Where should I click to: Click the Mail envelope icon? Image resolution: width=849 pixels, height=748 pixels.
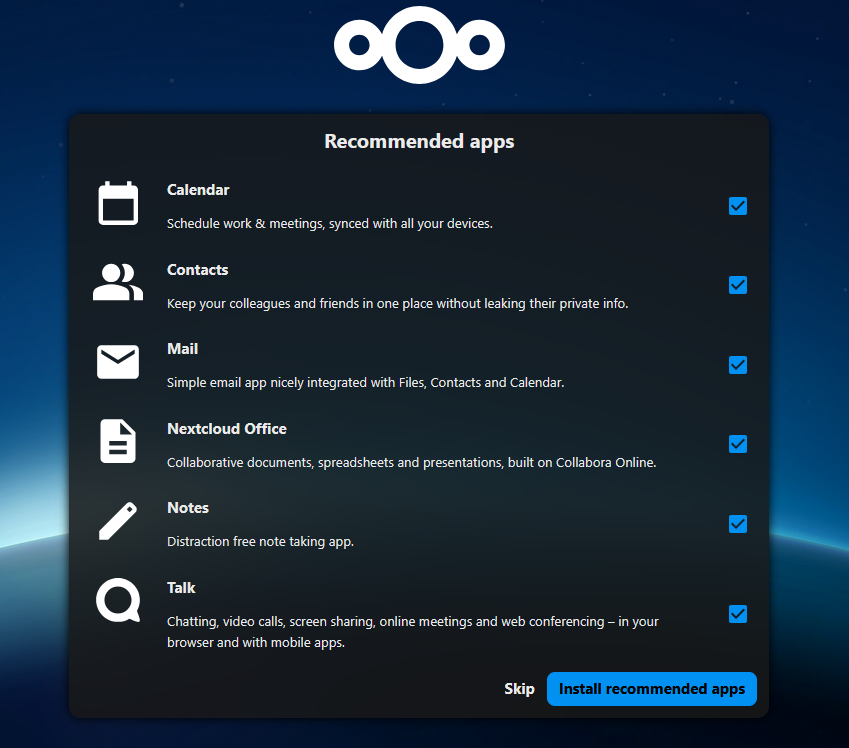pyautogui.click(x=118, y=362)
